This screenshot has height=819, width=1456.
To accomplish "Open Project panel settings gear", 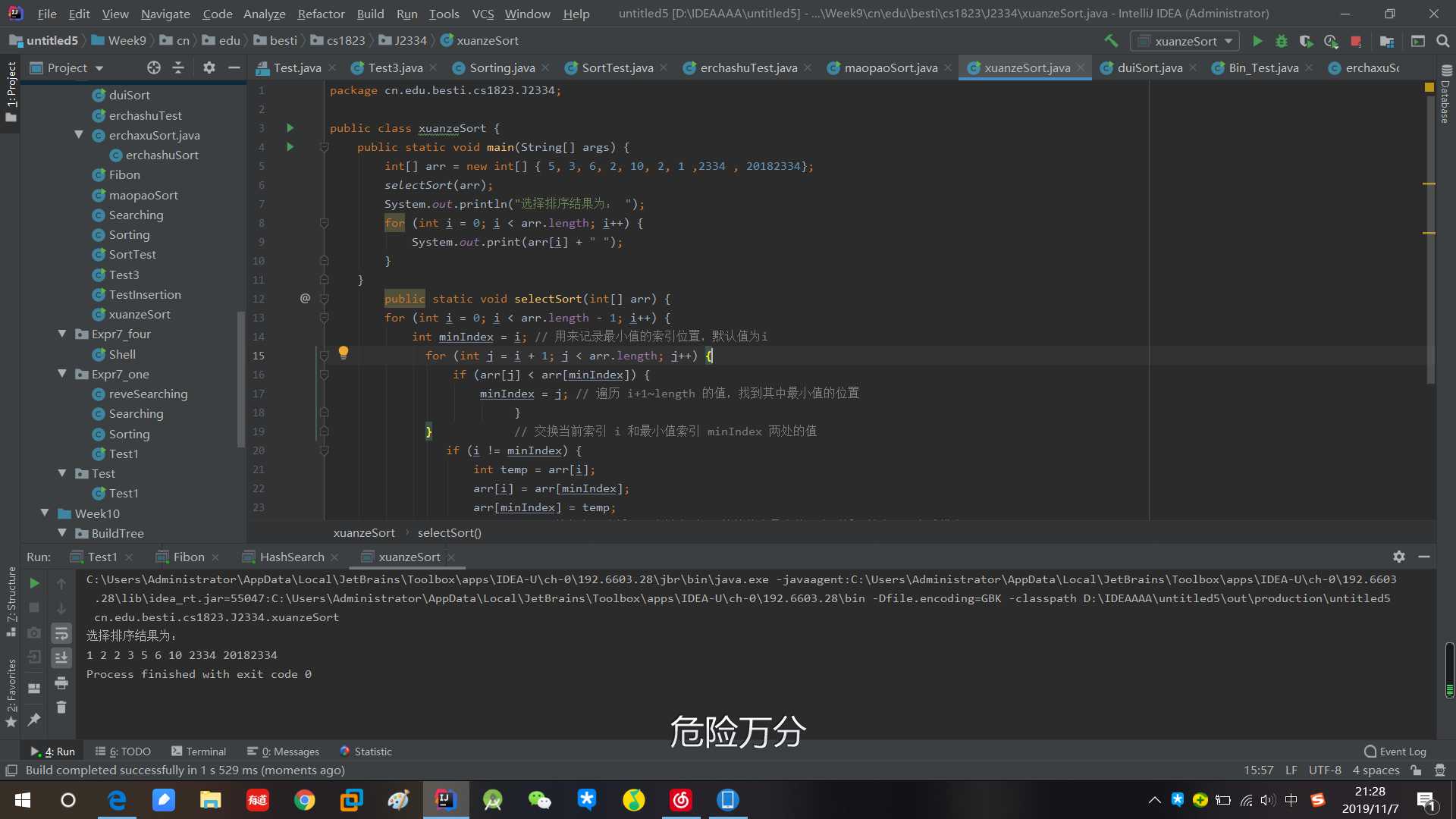I will [209, 67].
